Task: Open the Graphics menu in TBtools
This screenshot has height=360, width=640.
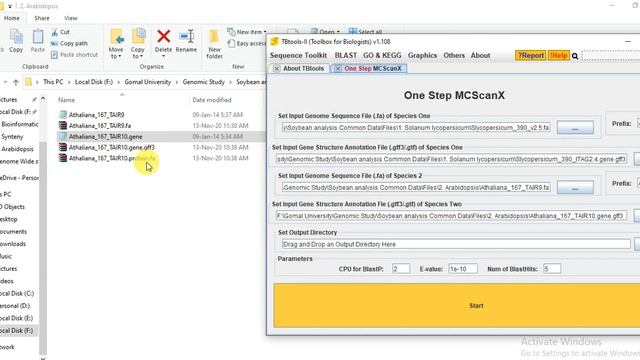Action: (422, 56)
